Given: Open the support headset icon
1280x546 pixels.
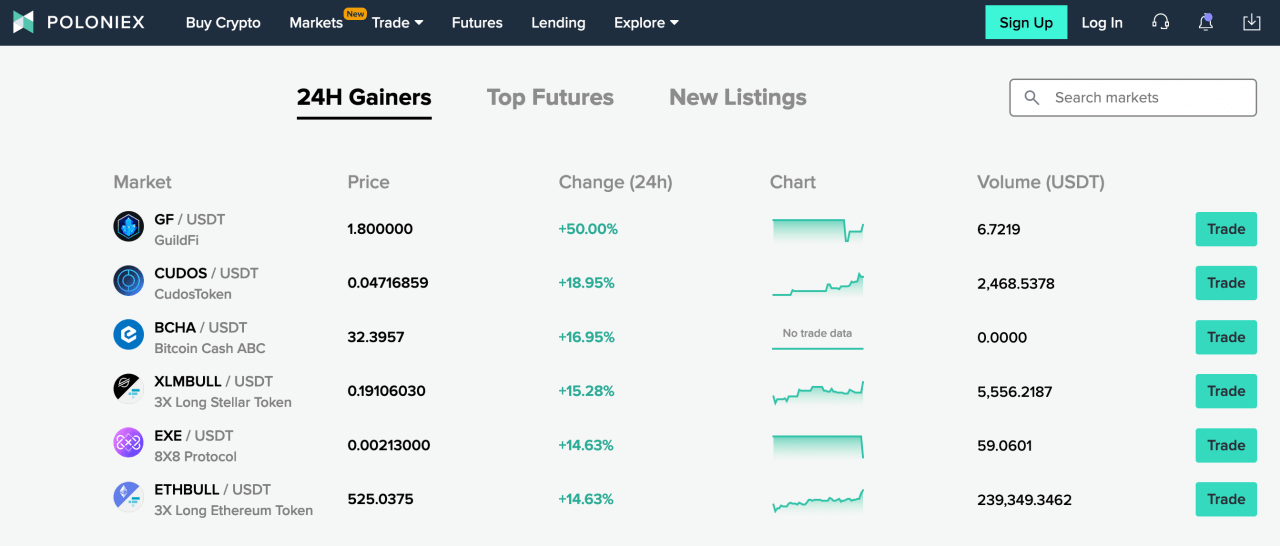Looking at the screenshot, I should (1160, 22).
